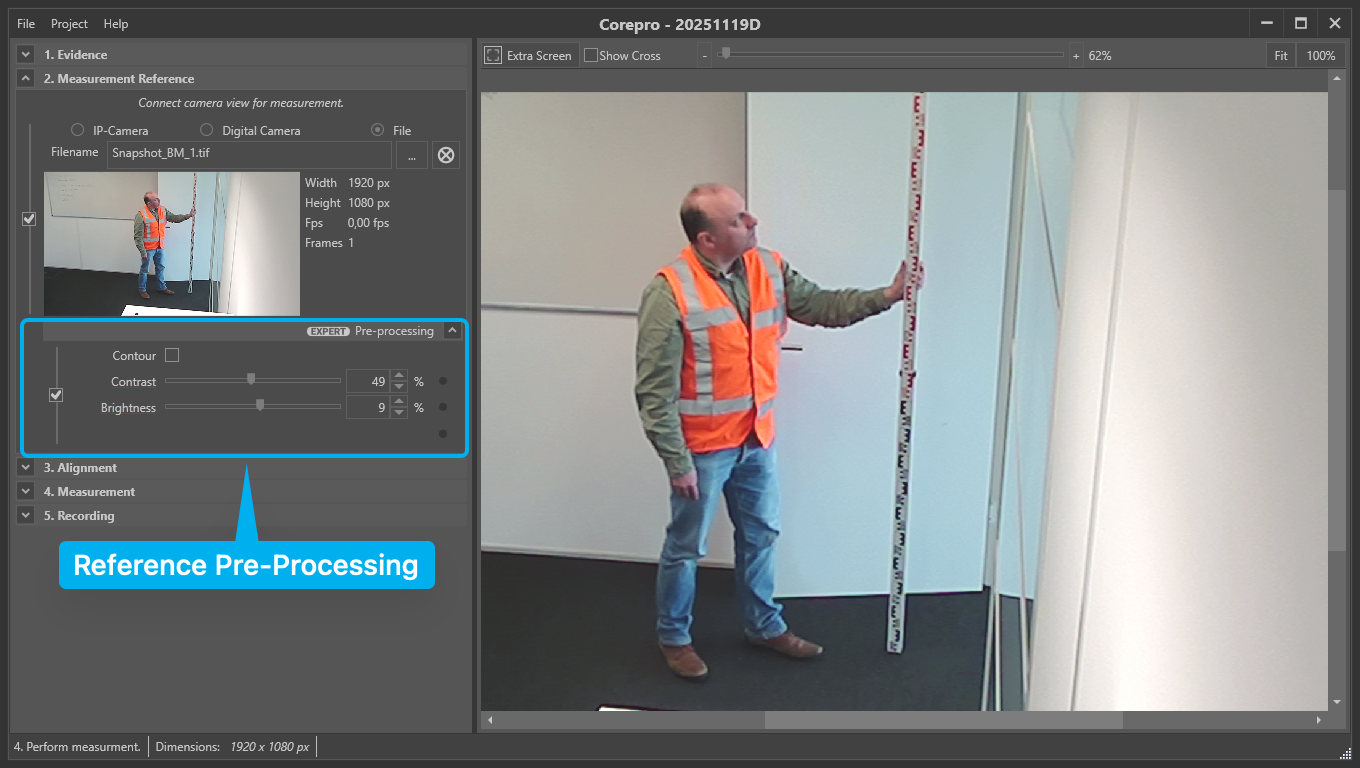This screenshot has height=768, width=1360.
Task: Collapse the Pre-processing panel with its chevron
Action: [452, 330]
